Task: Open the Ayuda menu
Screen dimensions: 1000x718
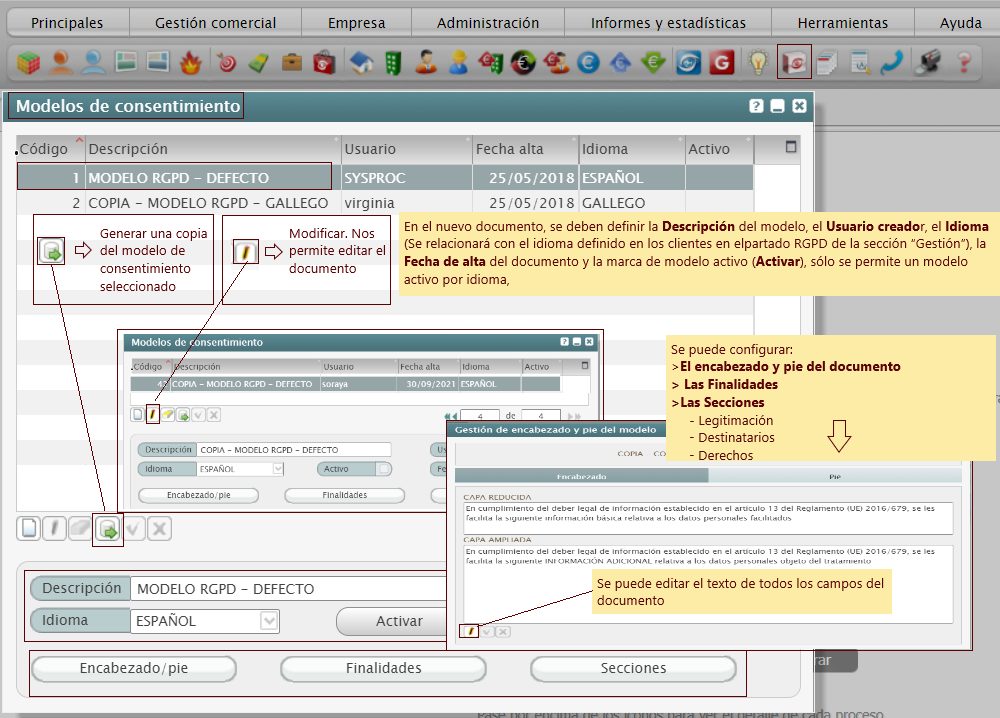Action: pos(960,23)
